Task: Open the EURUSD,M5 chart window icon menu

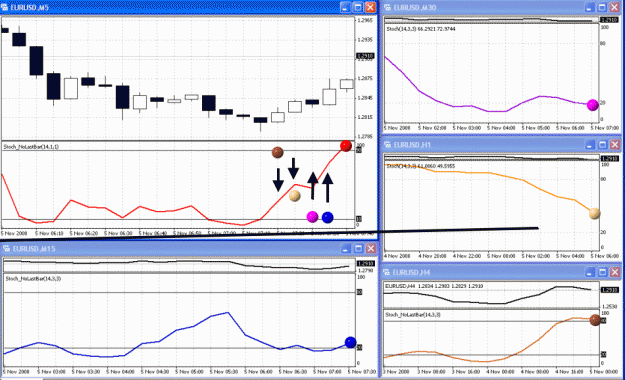Action: click(x=5, y=7)
